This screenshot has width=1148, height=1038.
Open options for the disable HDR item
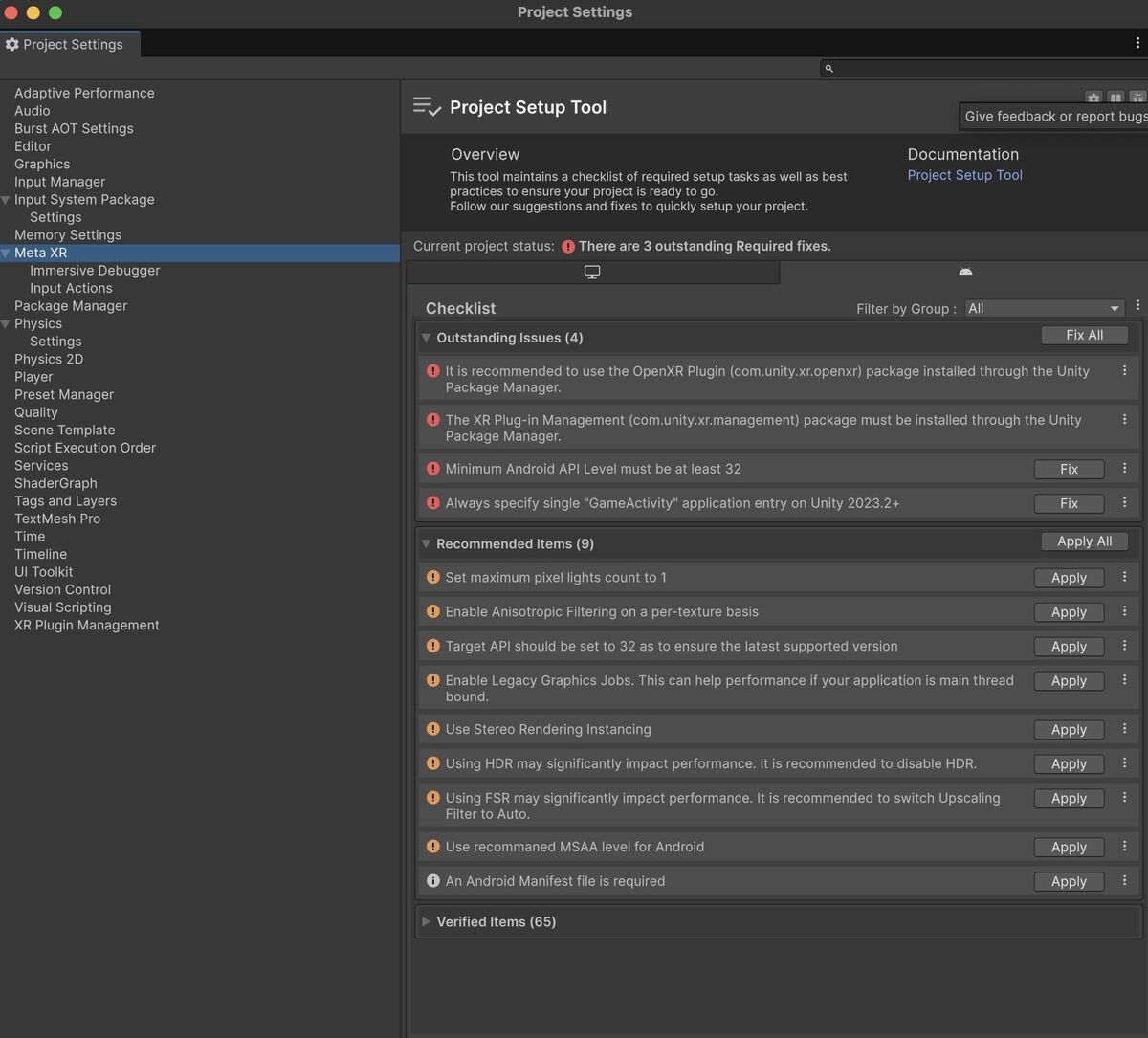point(1124,763)
